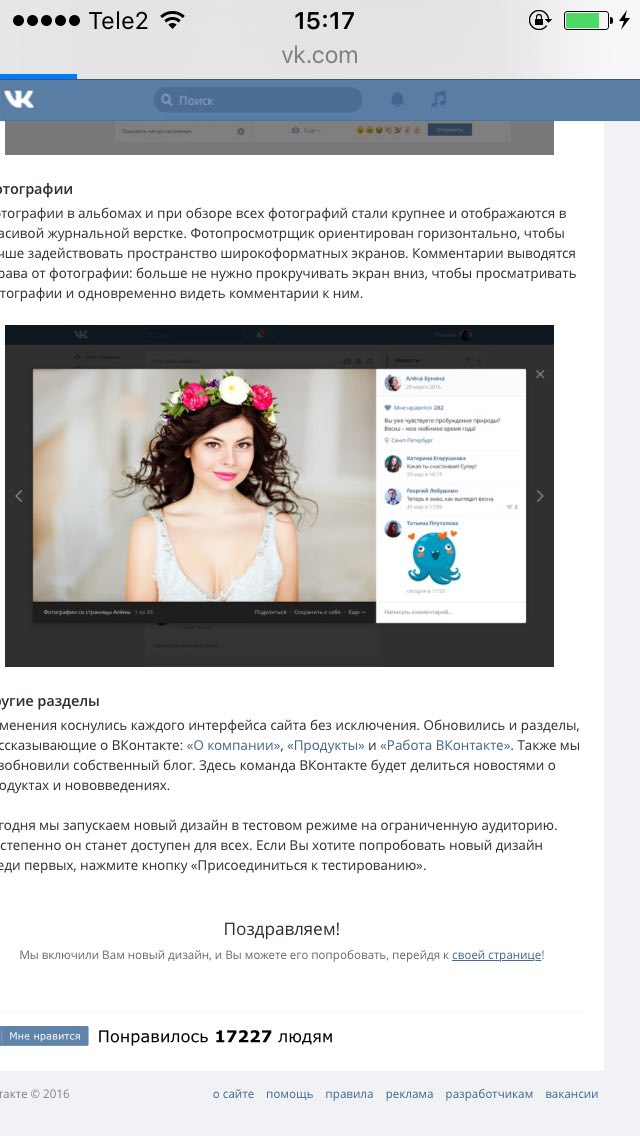
Task: Tap the VK logo icon
Action: (x=19, y=99)
